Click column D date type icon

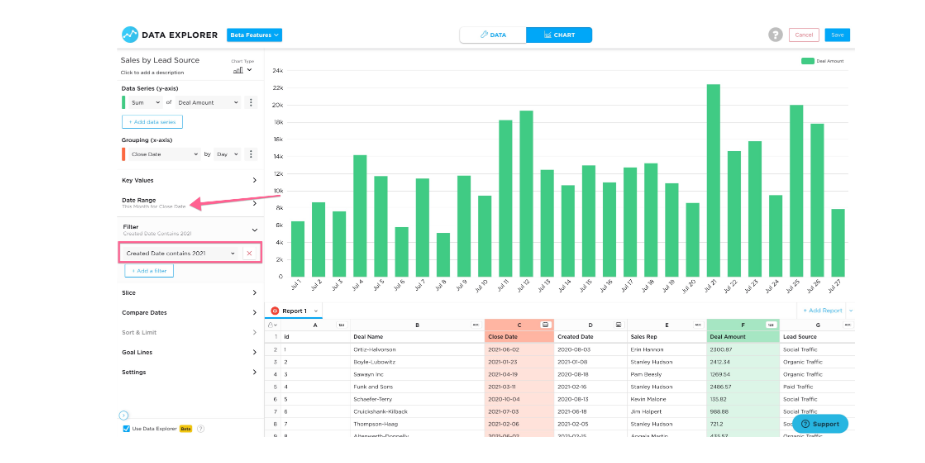[x=618, y=324]
